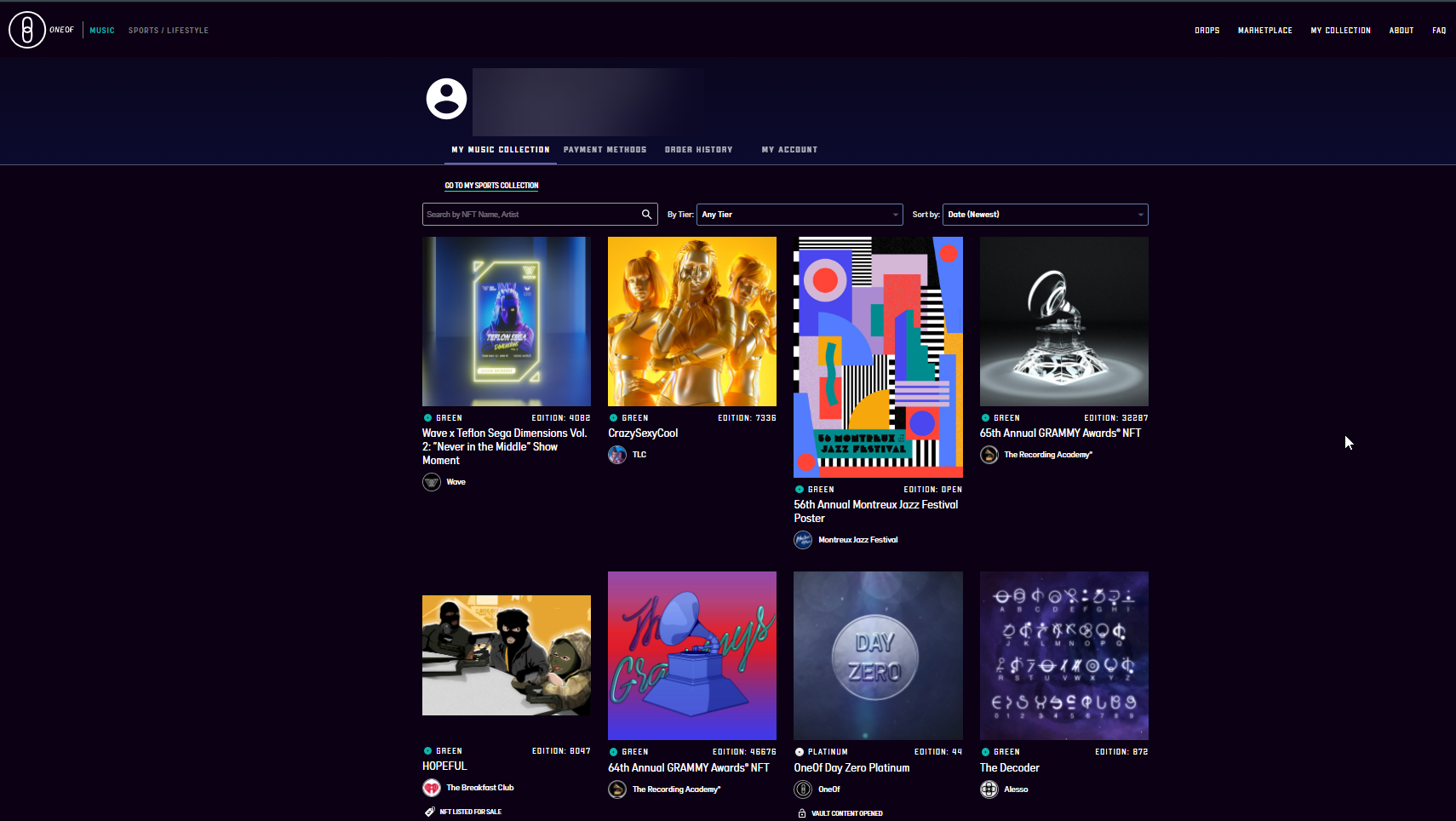Click the Alesso artist name
Viewport: 1456px width, 821px height.
[x=1016, y=789]
